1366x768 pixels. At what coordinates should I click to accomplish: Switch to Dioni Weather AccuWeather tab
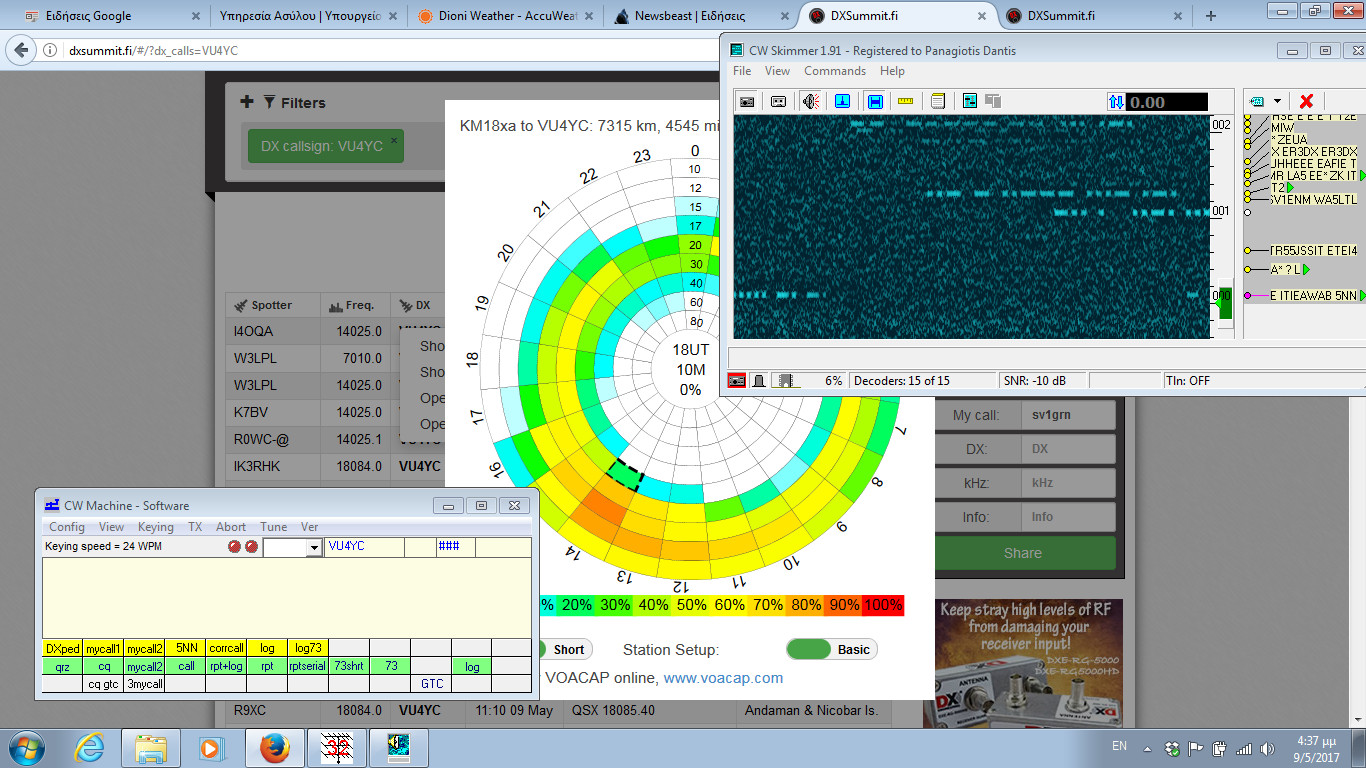(505, 16)
